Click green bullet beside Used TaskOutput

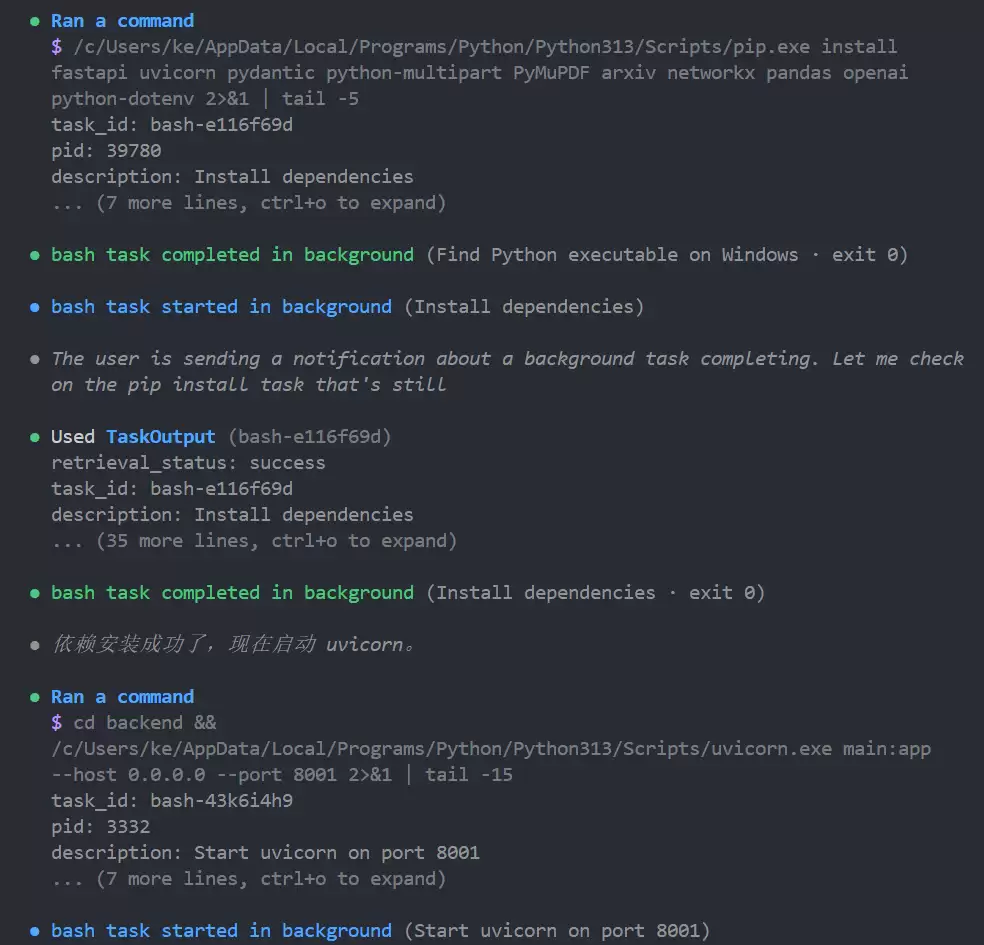pos(35,437)
